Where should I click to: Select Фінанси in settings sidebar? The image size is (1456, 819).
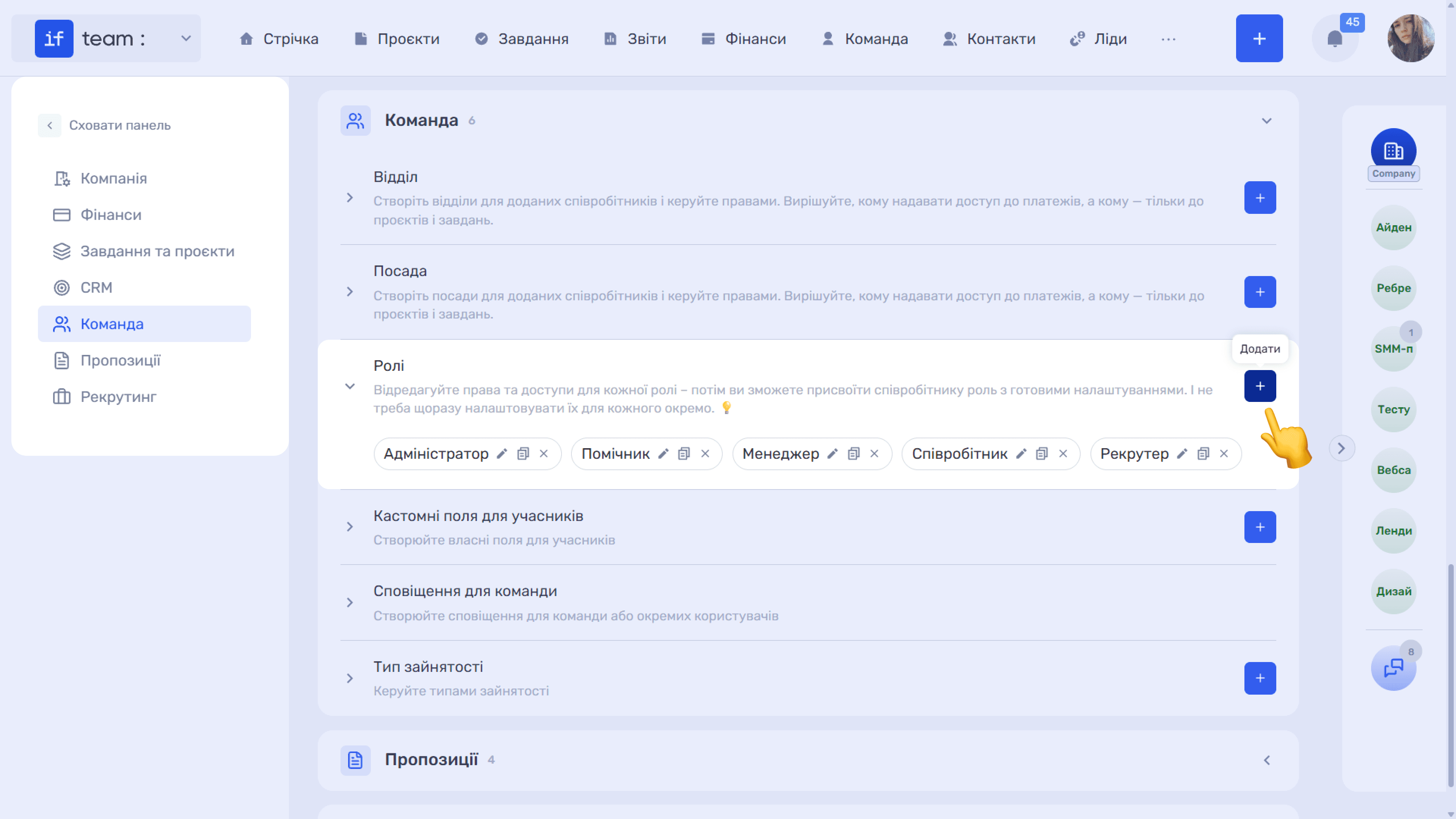click(x=144, y=215)
